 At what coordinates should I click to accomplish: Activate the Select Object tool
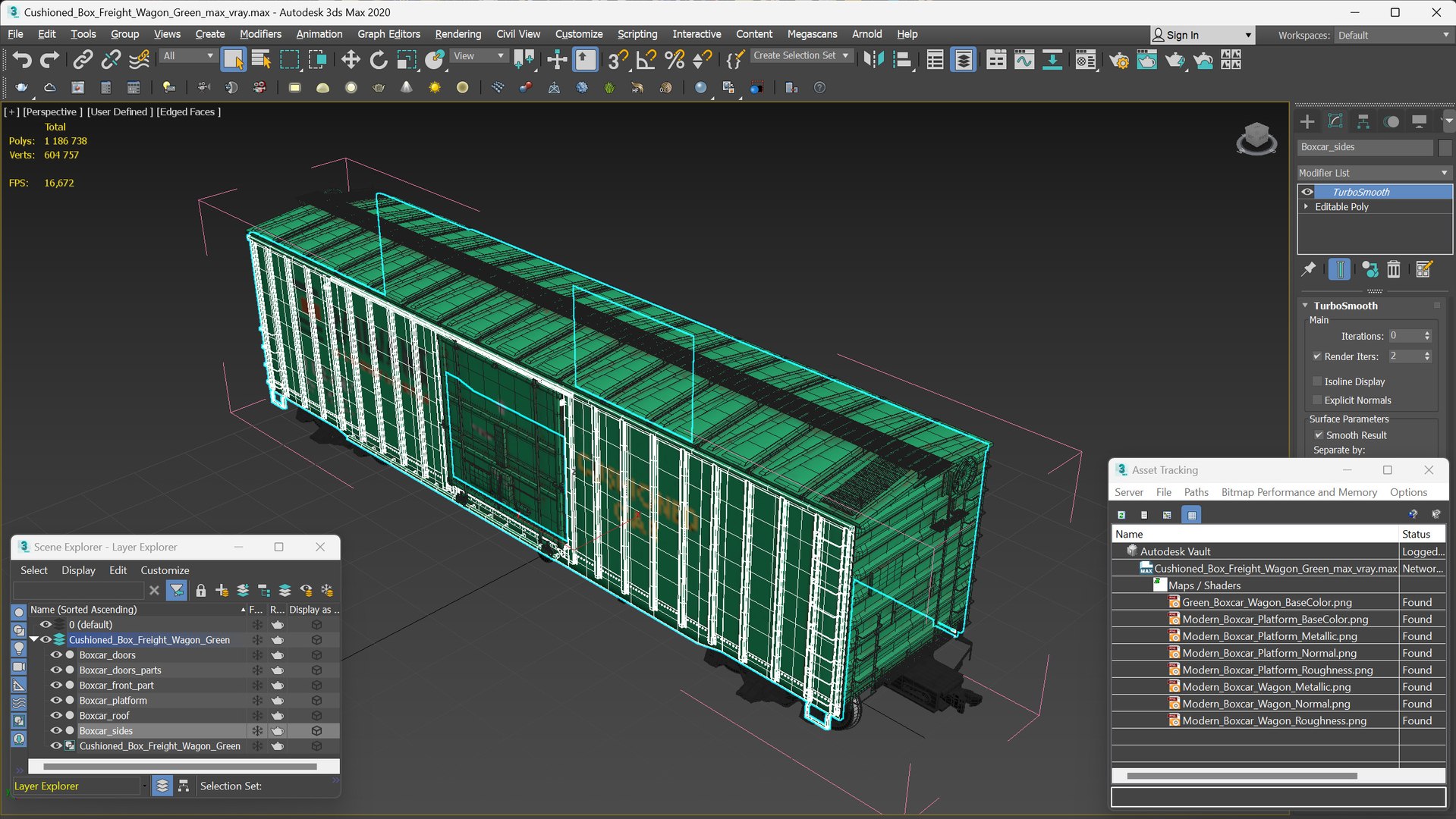click(x=233, y=60)
